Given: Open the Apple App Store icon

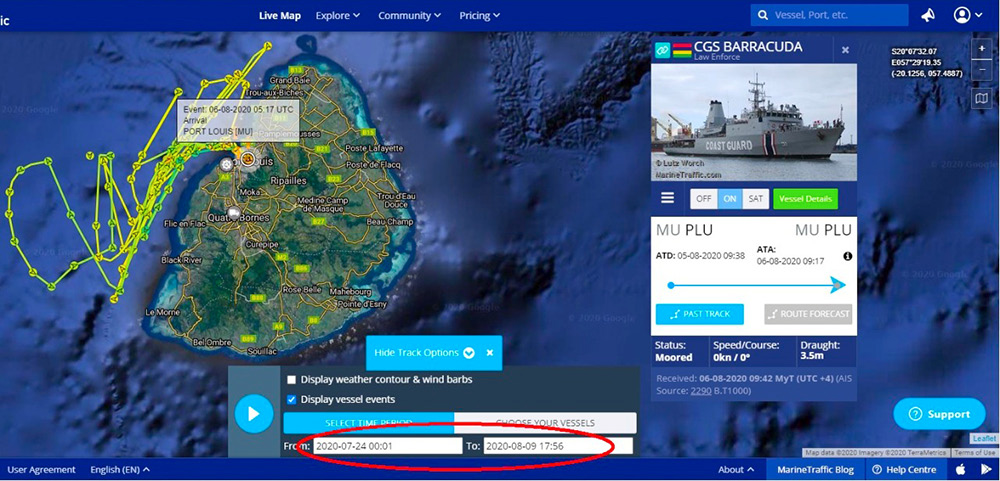Looking at the screenshot, I should tap(961, 469).
